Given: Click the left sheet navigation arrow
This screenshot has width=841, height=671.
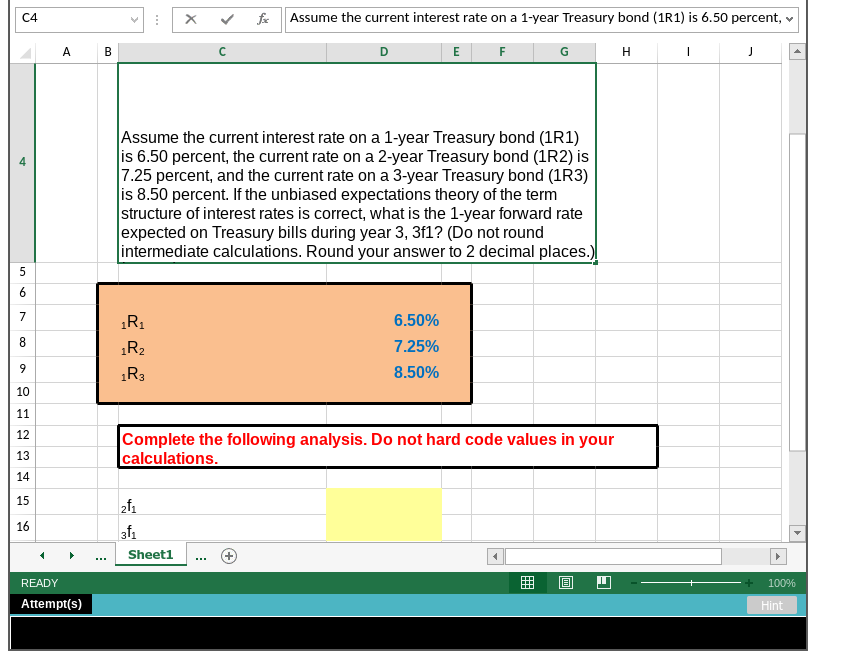Looking at the screenshot, I should [x=41, y=554].
